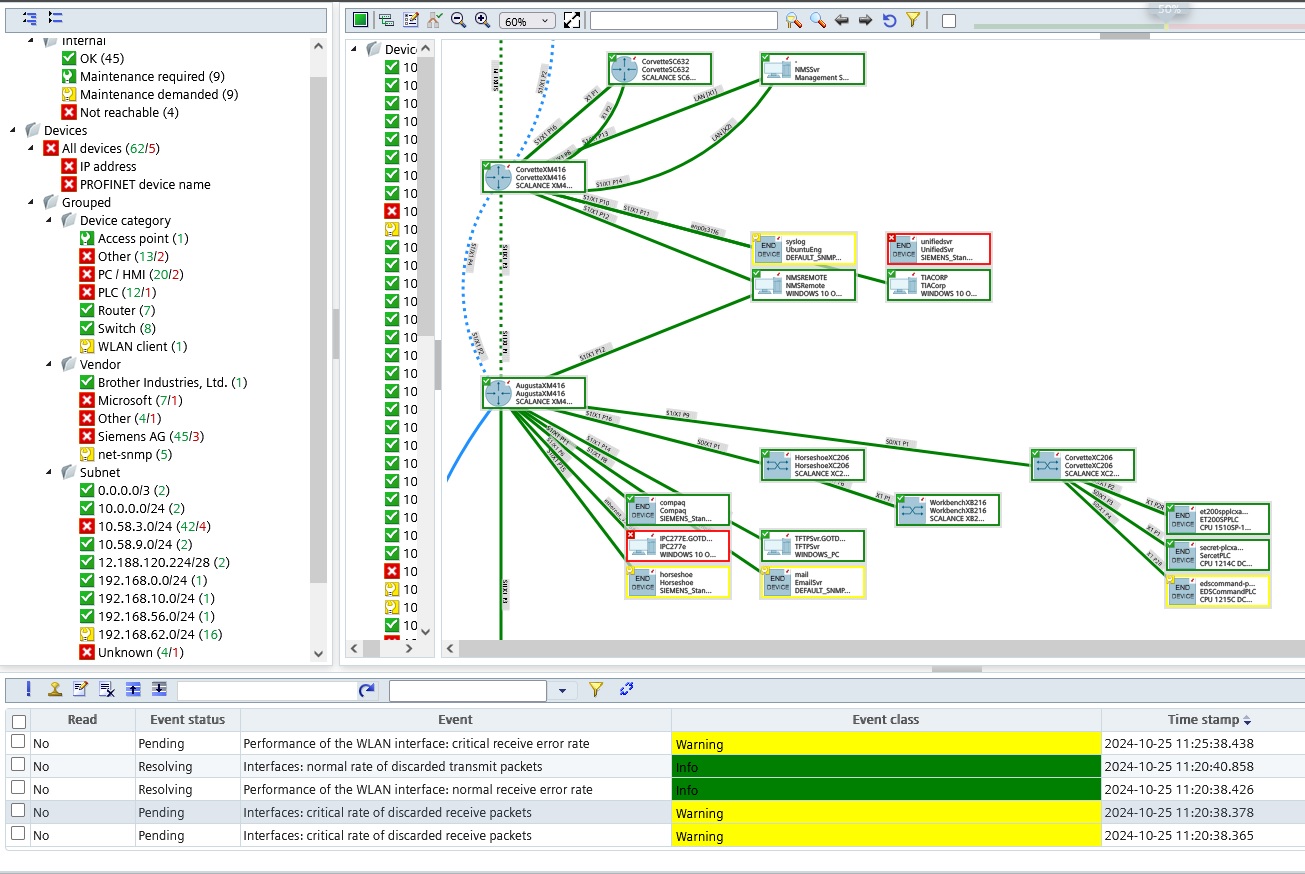Screen dimensions: 1305x874
Task: Collapse the Subnet node
Action: coord(49,472)
